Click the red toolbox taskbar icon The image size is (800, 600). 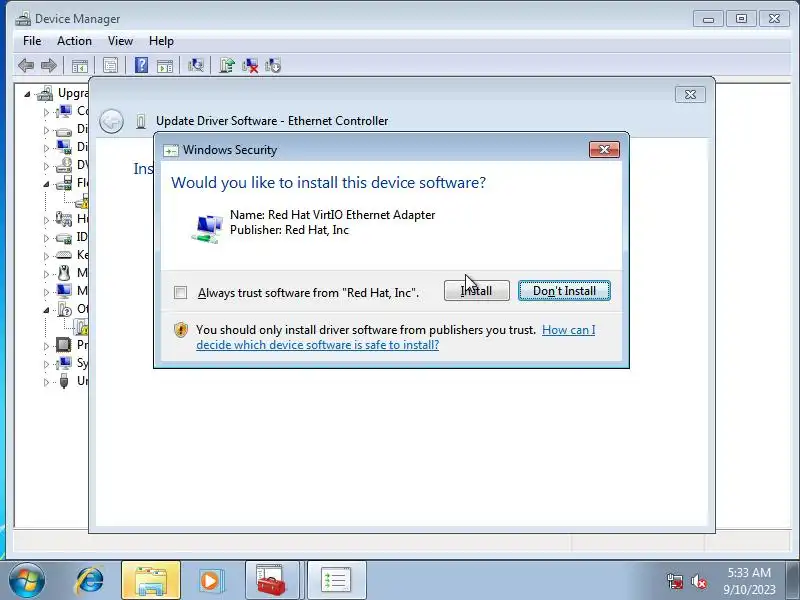(272, 580)
